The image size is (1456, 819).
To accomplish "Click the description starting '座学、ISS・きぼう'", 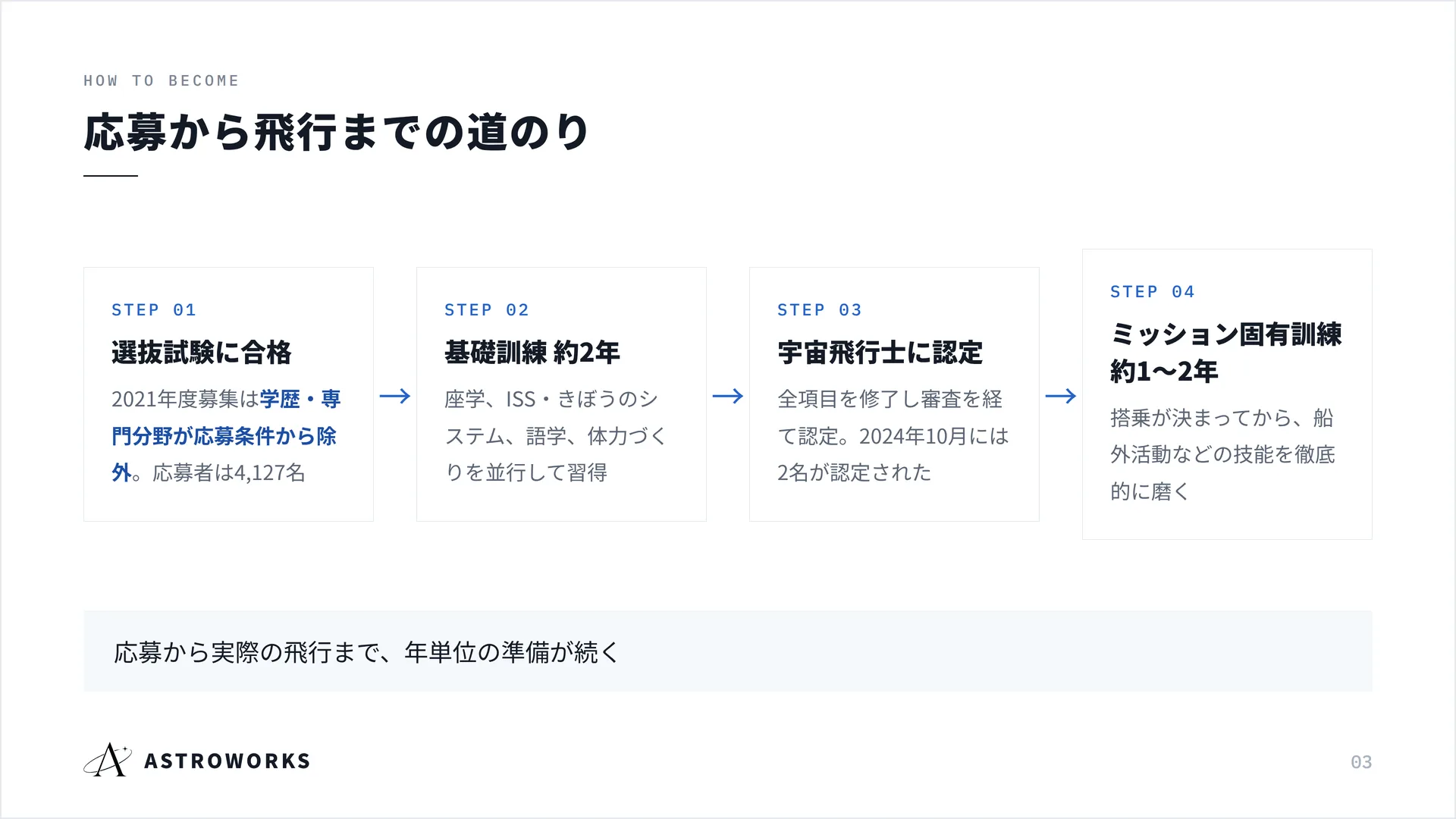I will [x=555, y=436].
